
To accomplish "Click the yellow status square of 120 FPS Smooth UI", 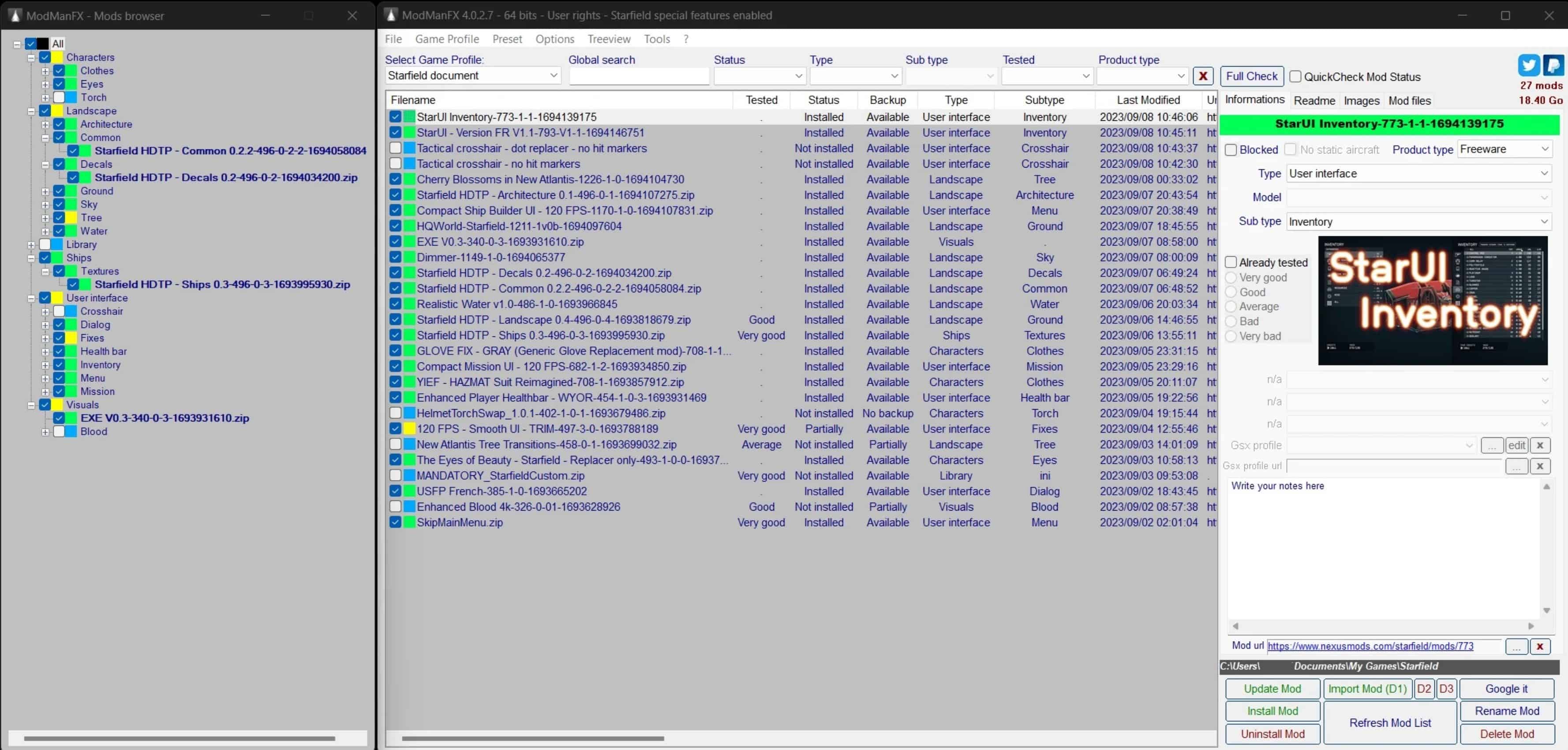I will pos(409,429).
